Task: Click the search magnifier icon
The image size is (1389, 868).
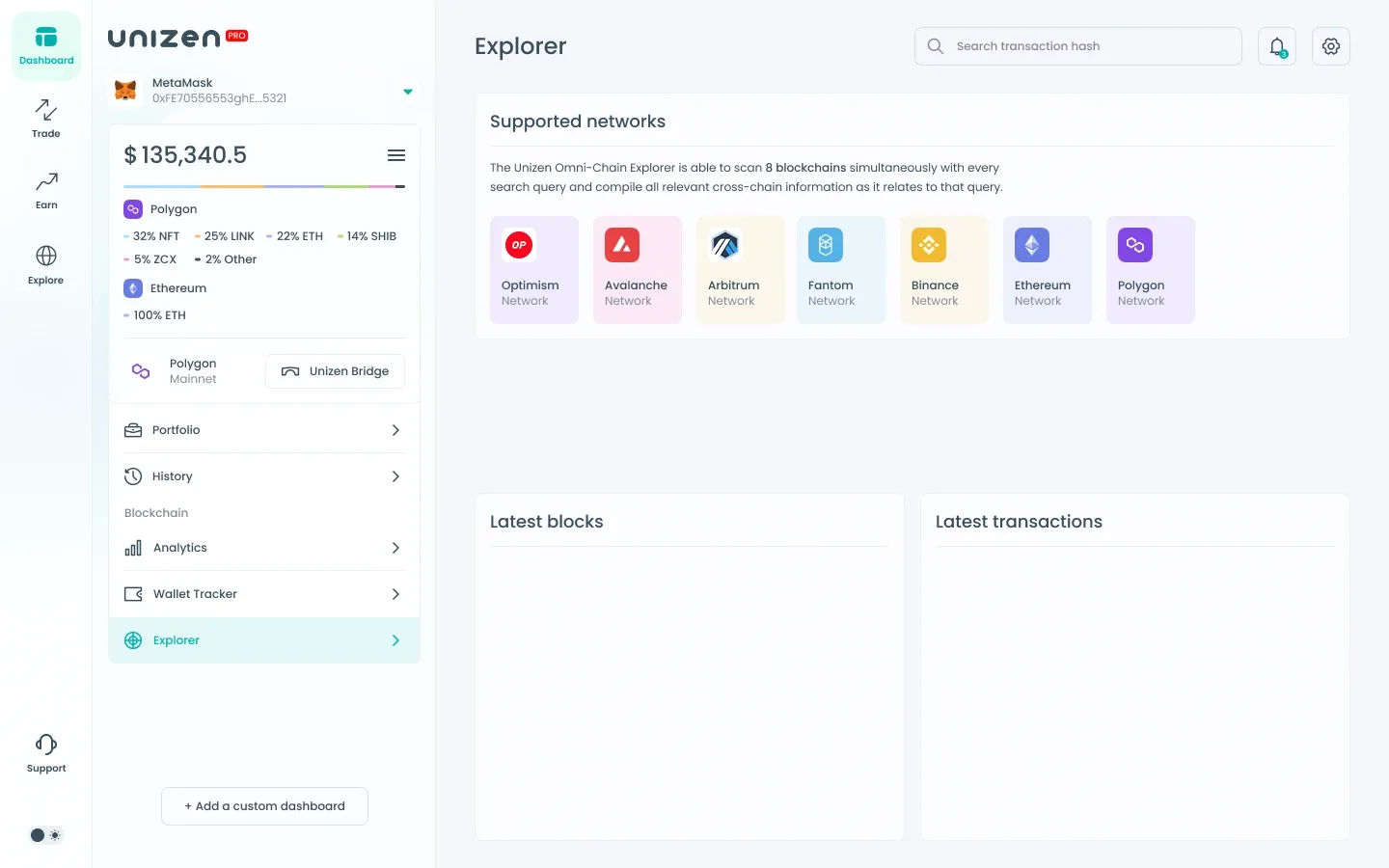Action: 936,46
